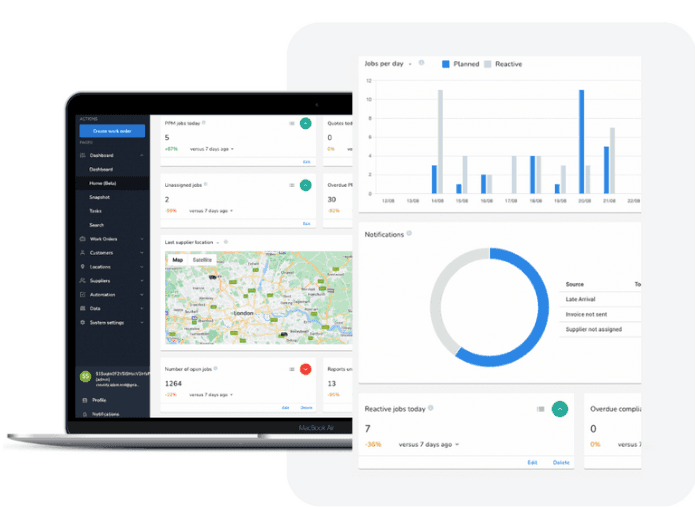Switch the map to Satellite view
Viewport: 695px width, 507px height.
point(202,260)
